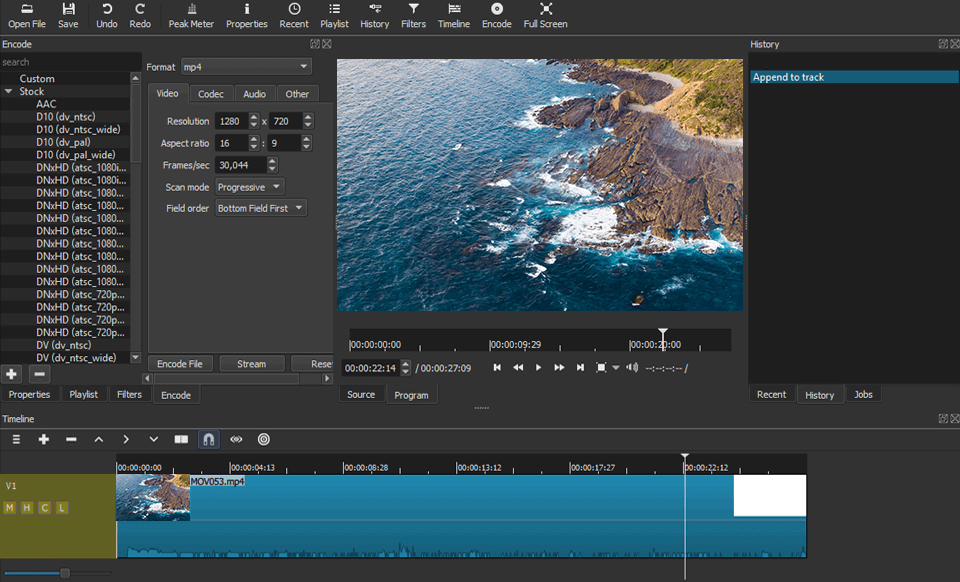Screen dimensions: 960x582
Task: Click the encode preset search field
Action: point(65,61)
